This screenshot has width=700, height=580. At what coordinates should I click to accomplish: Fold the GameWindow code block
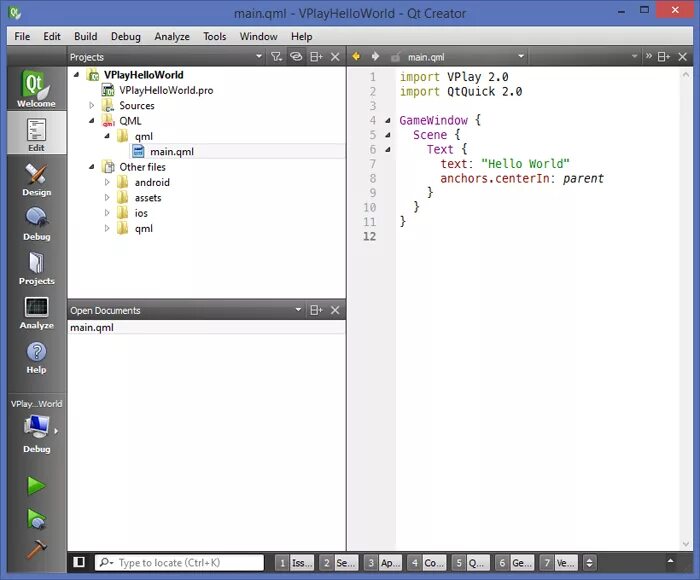click(x=388, y=120)
